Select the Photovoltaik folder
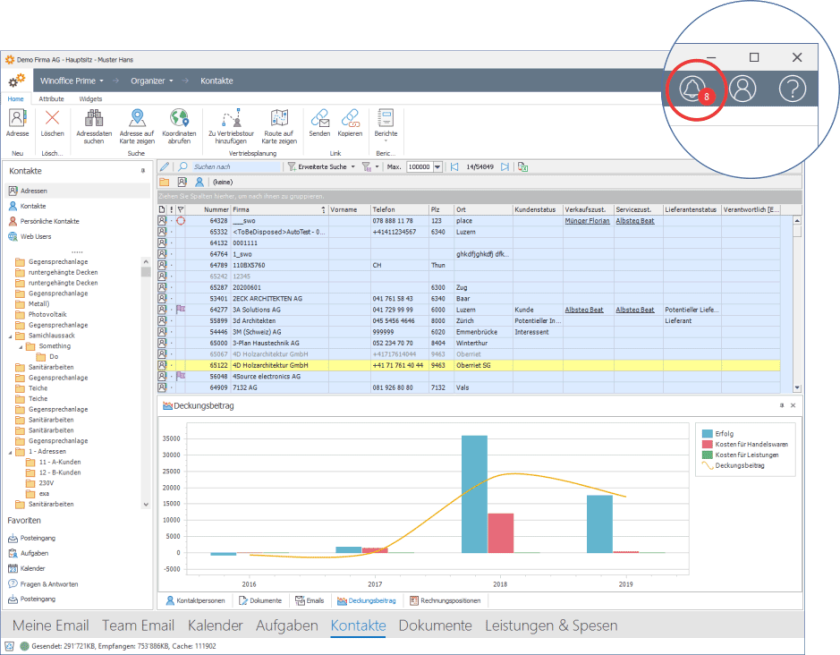The image size is (840, 655). [47, 314]
